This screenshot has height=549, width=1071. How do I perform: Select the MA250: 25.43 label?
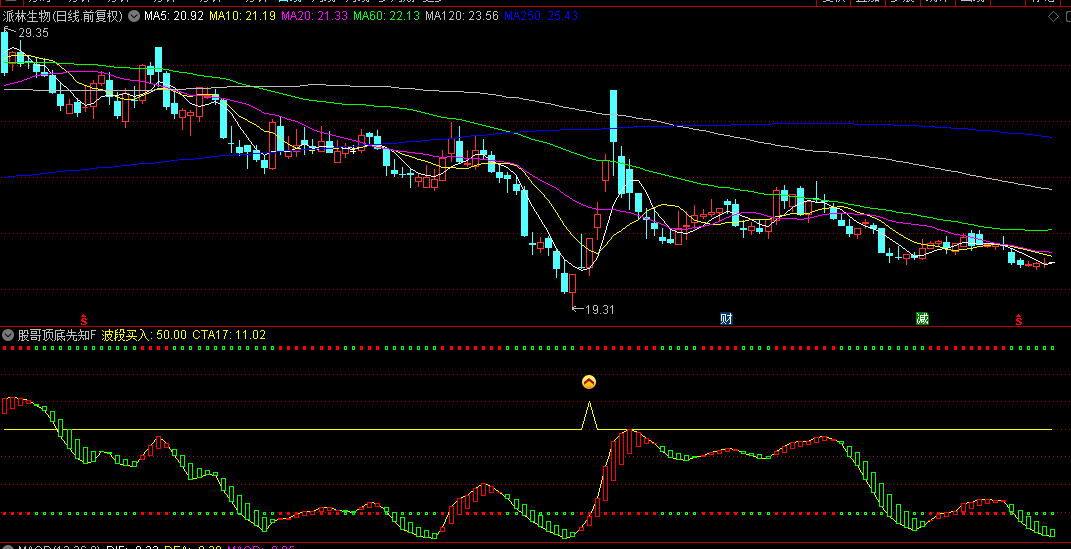[541, 16]
